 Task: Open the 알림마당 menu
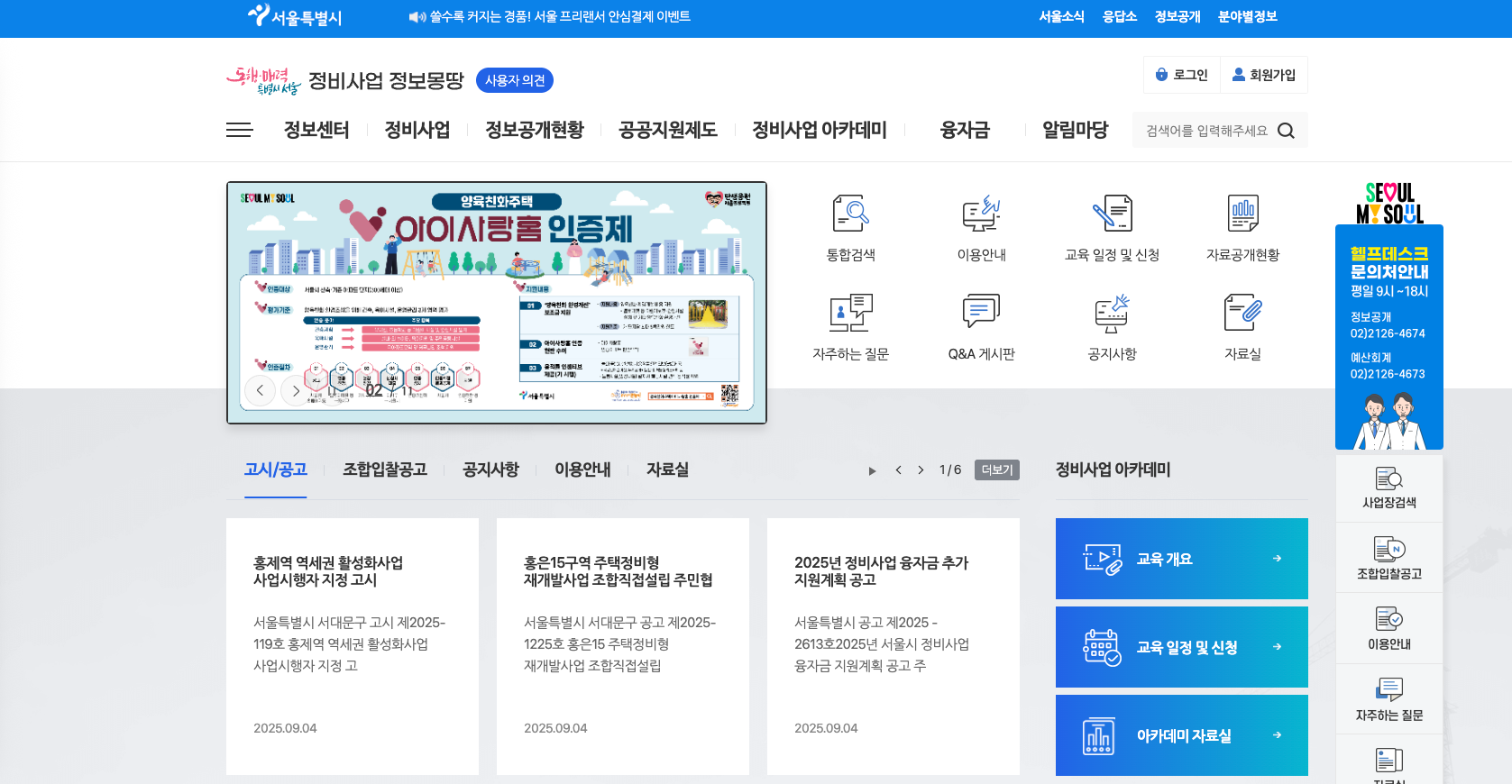point(1076,130)
